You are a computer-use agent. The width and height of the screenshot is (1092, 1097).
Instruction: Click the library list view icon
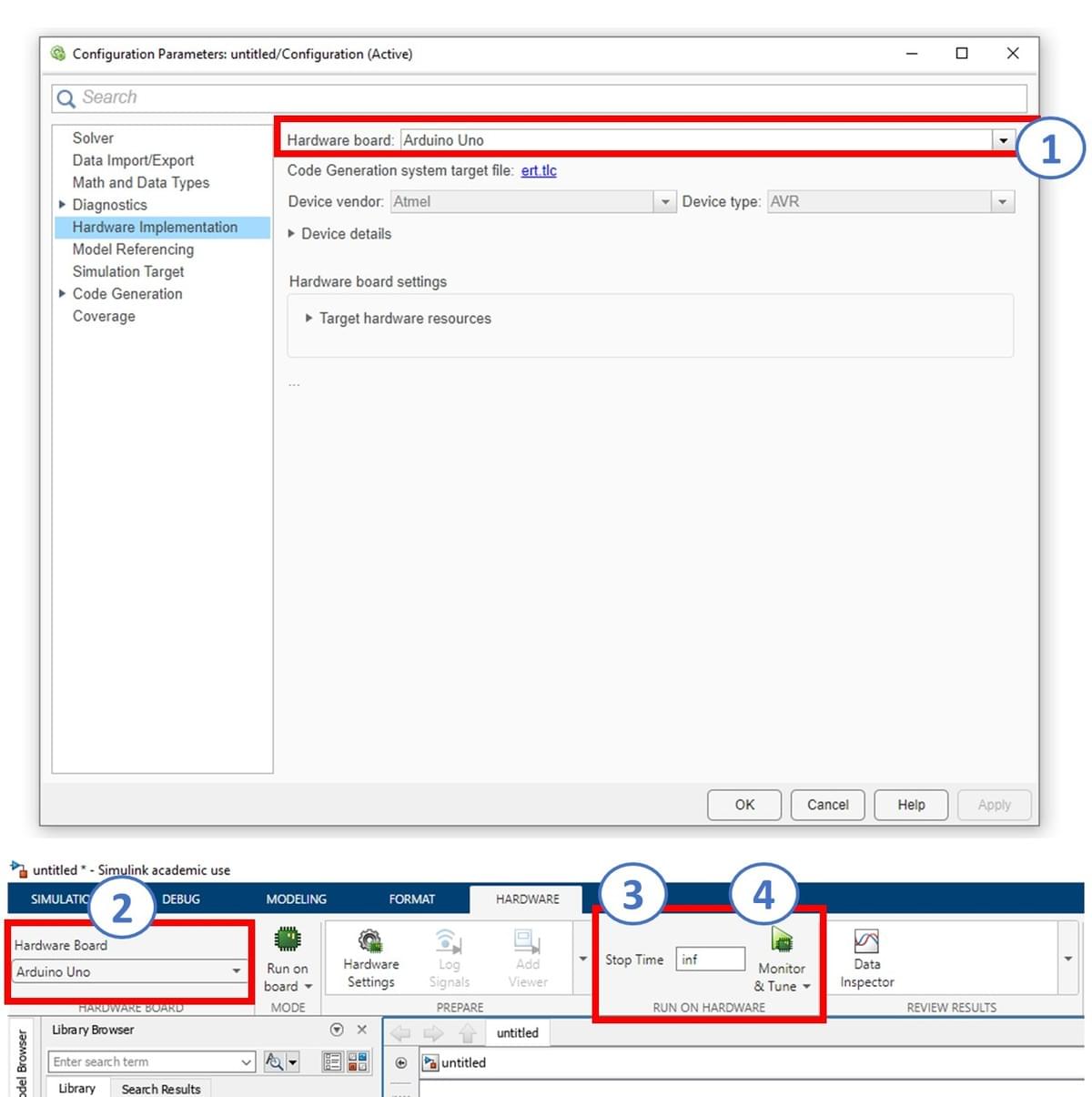(x=332, y=1061)
